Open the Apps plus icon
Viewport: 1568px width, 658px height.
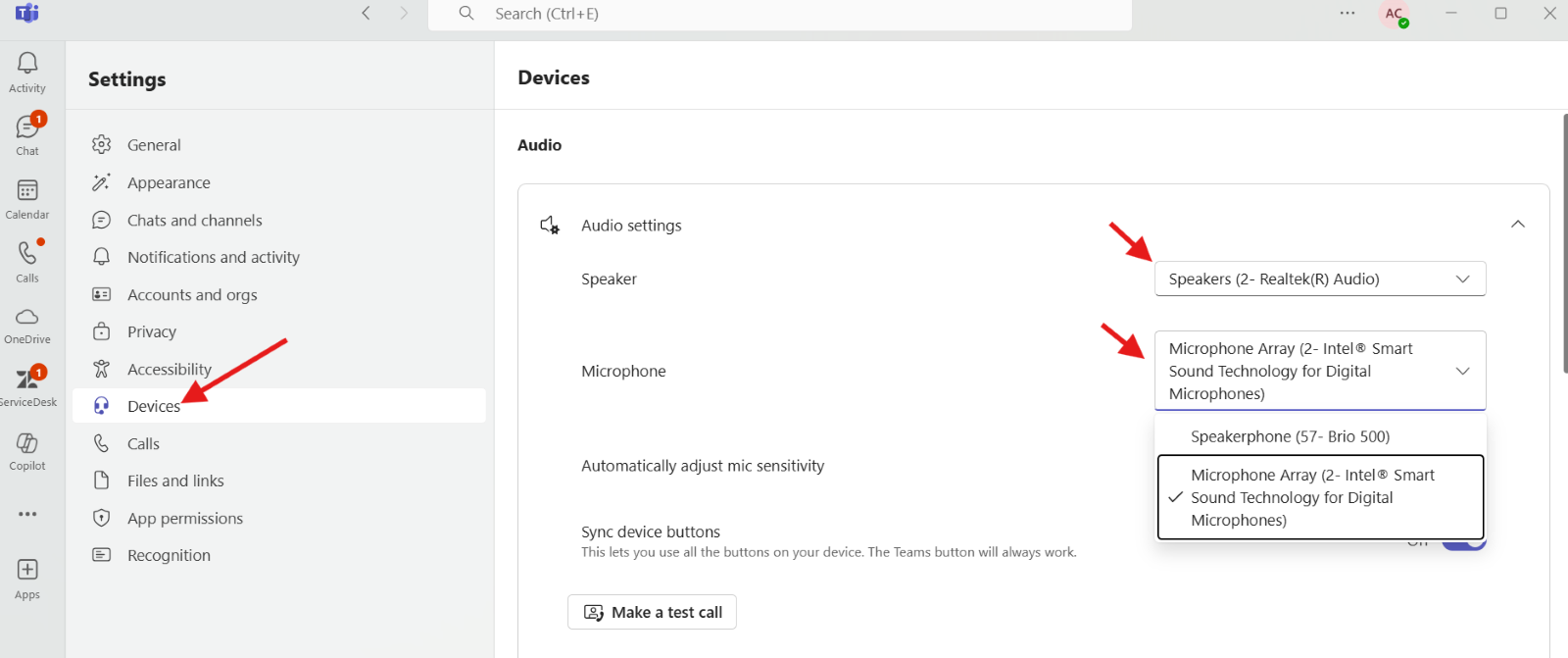click(x=27, y=571)
